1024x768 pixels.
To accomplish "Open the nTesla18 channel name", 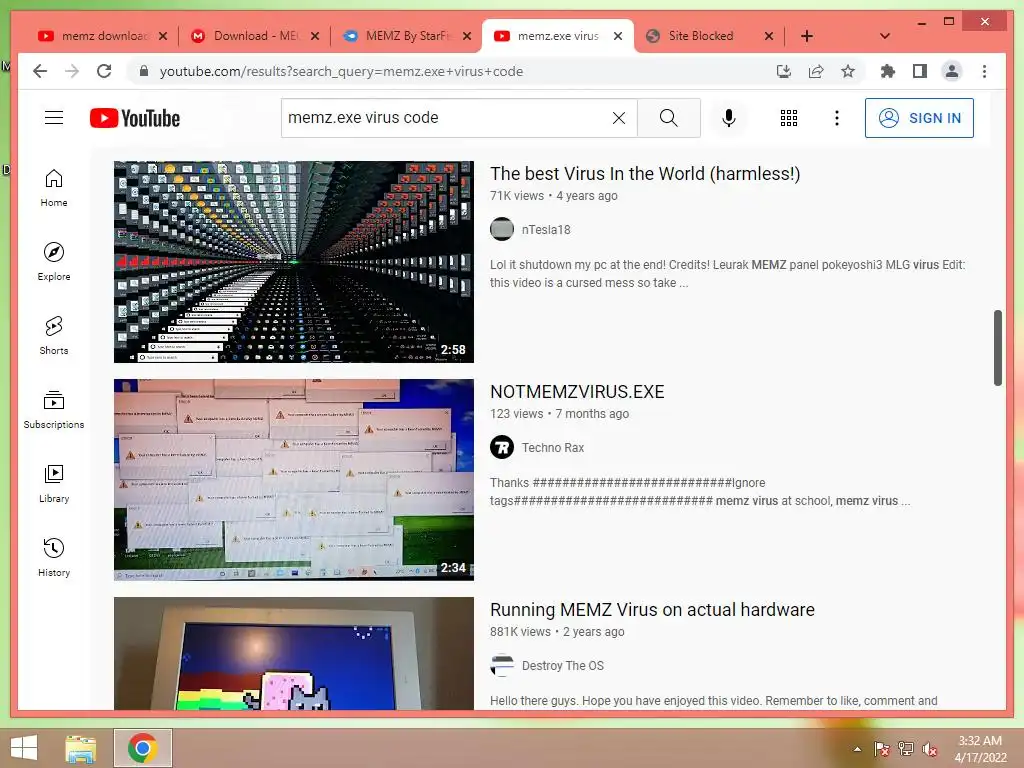I will tap(546, 230).
